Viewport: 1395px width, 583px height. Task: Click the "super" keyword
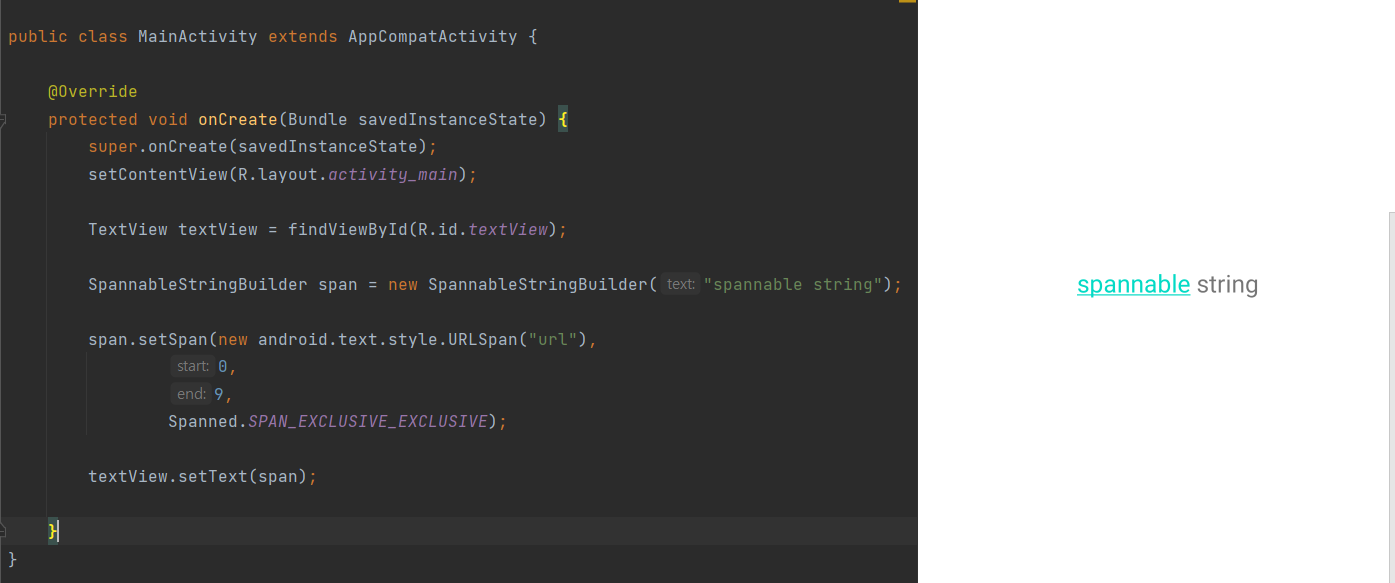113,147
